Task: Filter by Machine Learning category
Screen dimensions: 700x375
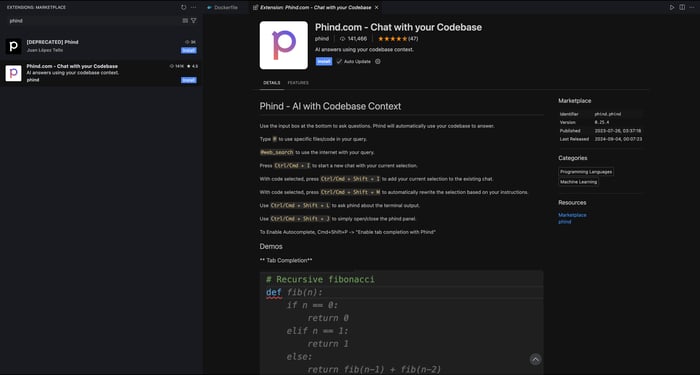Action: click(x=579, y=182)
